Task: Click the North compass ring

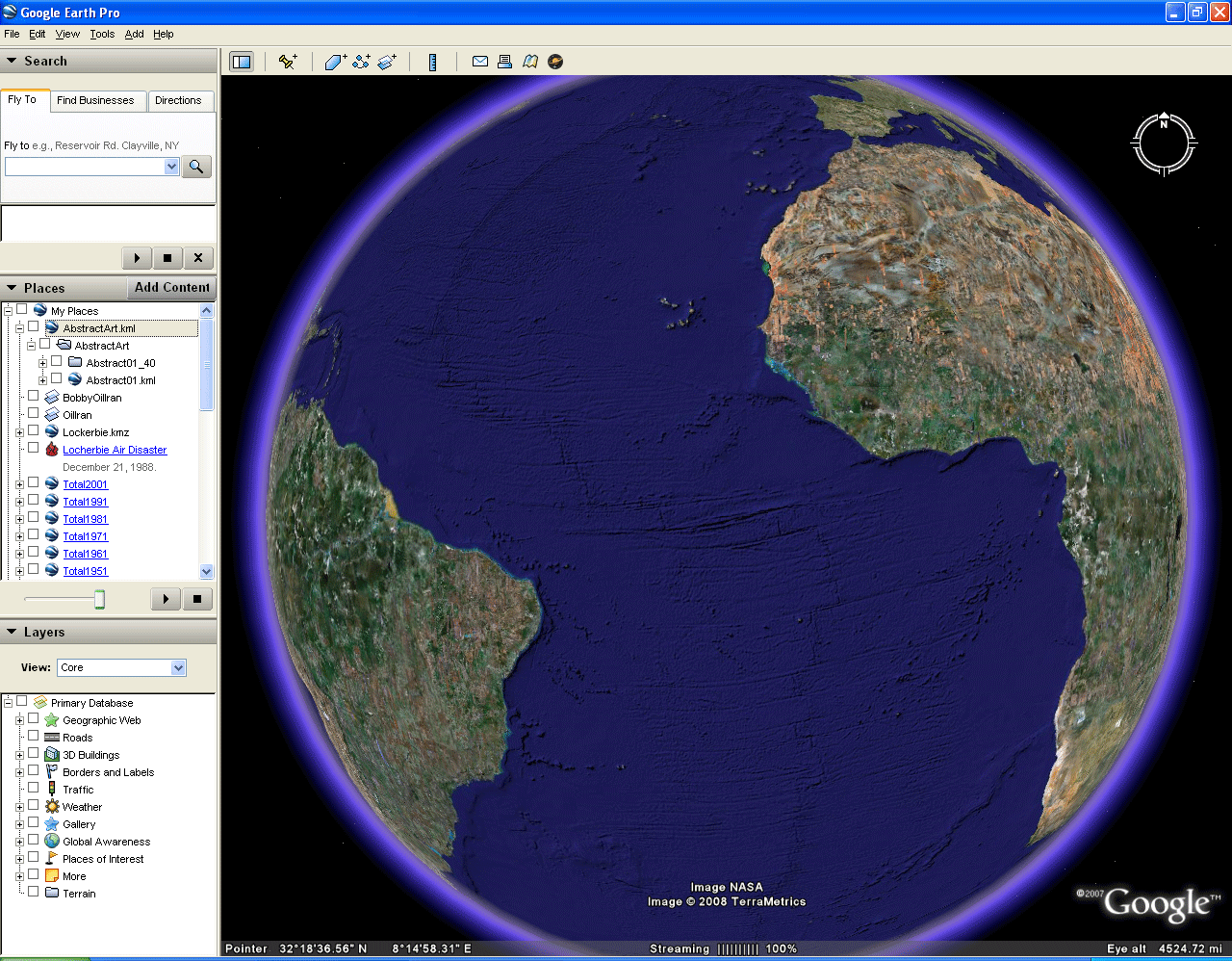Action: pyautogui.click(x=1164, y=144)
